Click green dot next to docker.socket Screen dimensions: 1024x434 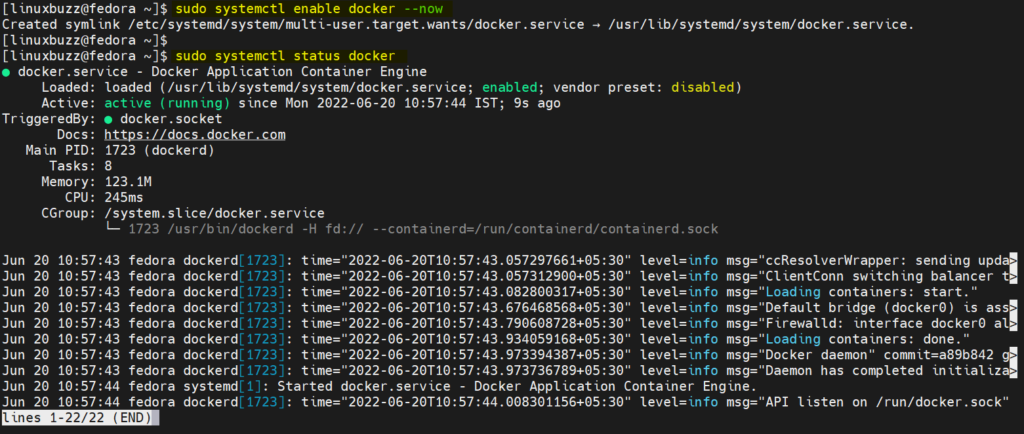point(108,120)
